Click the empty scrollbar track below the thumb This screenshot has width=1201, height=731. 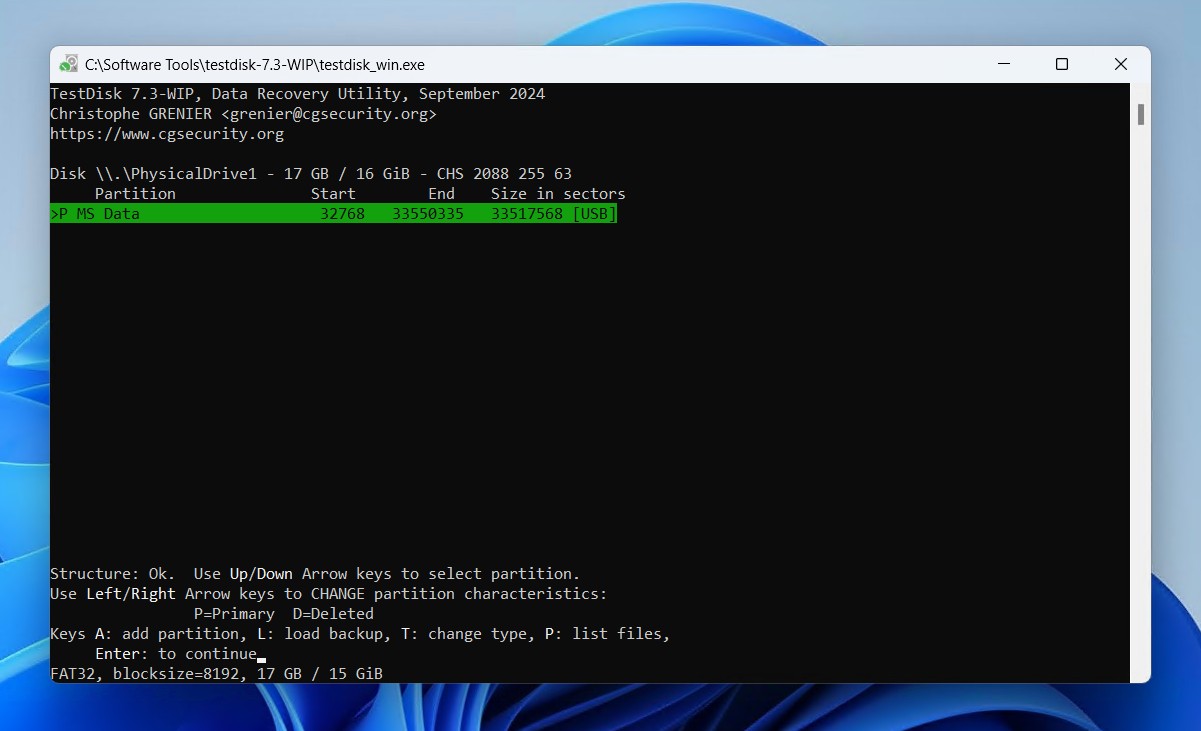(1140, 400)
